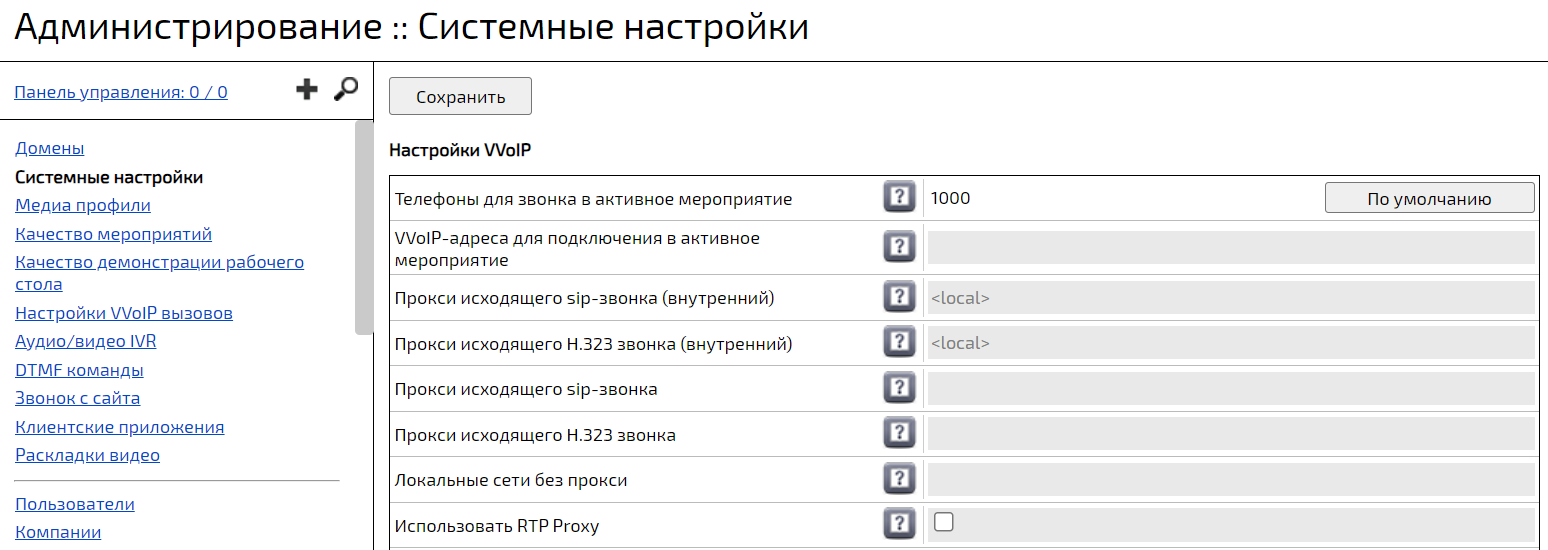Navigate to Настройки VVoIP вызовов
This screenshot has width=1548, height=550.
124,313
